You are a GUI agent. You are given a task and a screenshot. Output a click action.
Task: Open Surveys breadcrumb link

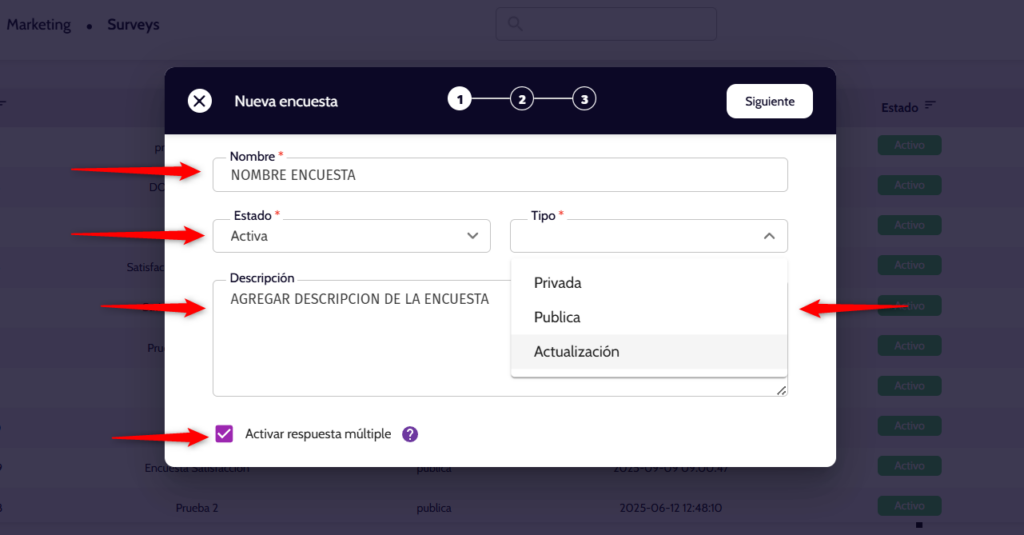tap(133, 25)
